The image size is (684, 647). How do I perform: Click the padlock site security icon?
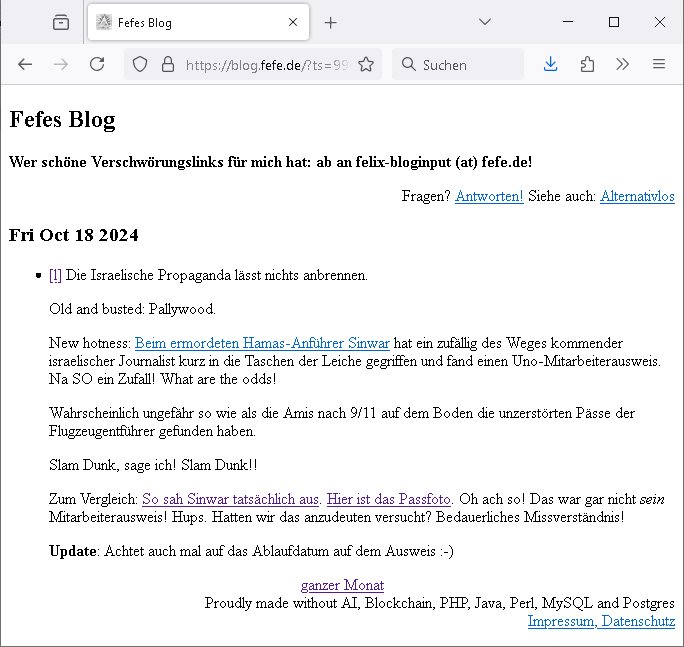(167, 64)
